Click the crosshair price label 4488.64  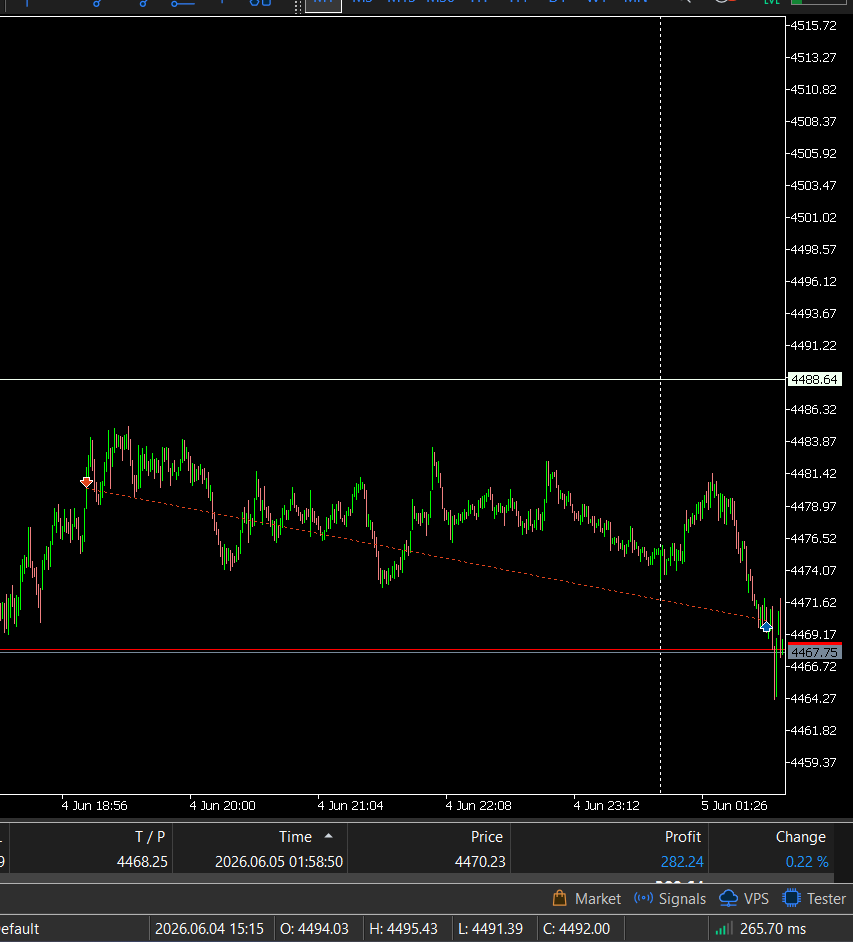pyautogui.click(x=814, y=380)
